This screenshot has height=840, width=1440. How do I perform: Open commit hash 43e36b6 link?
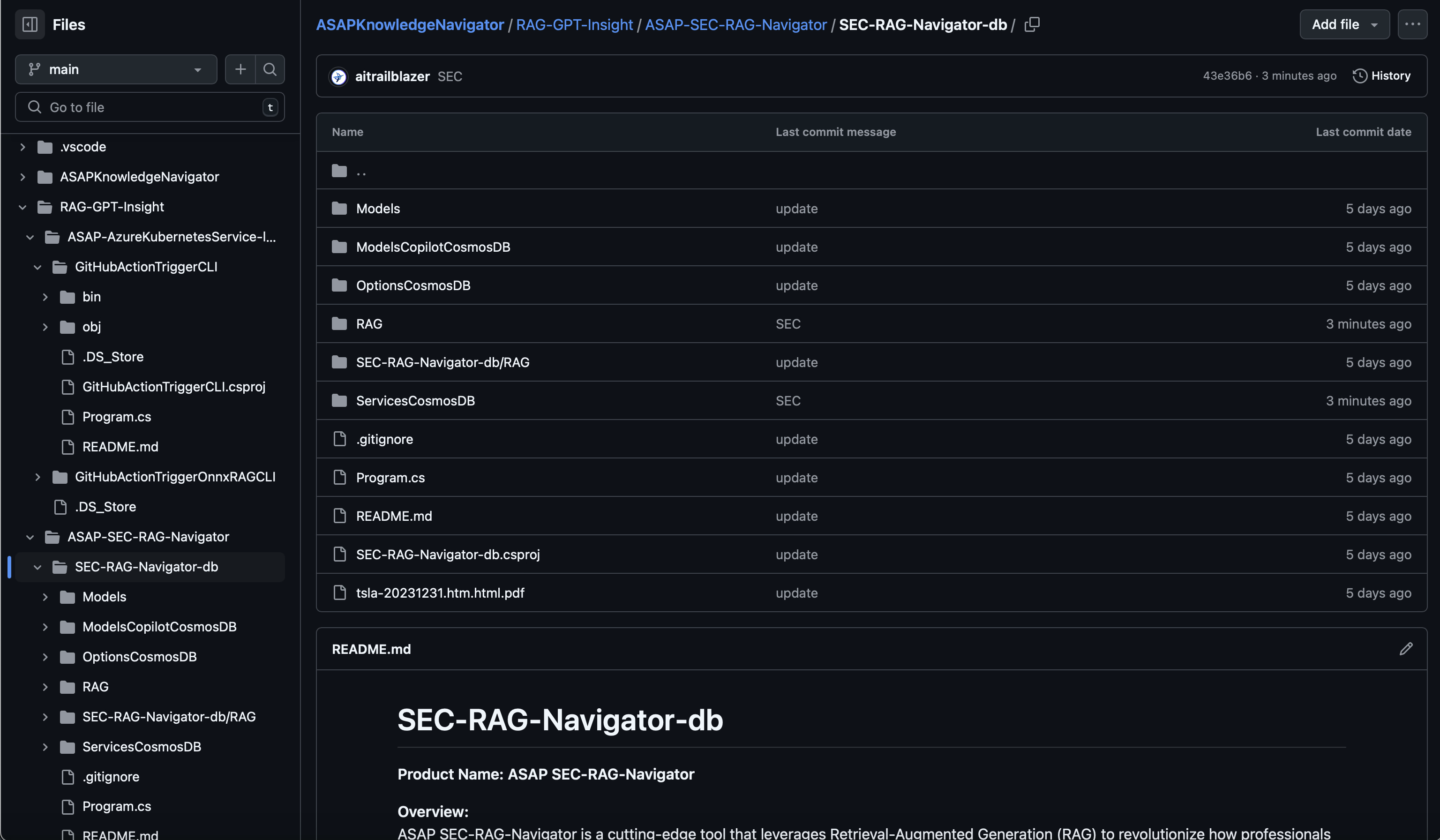1227,76
